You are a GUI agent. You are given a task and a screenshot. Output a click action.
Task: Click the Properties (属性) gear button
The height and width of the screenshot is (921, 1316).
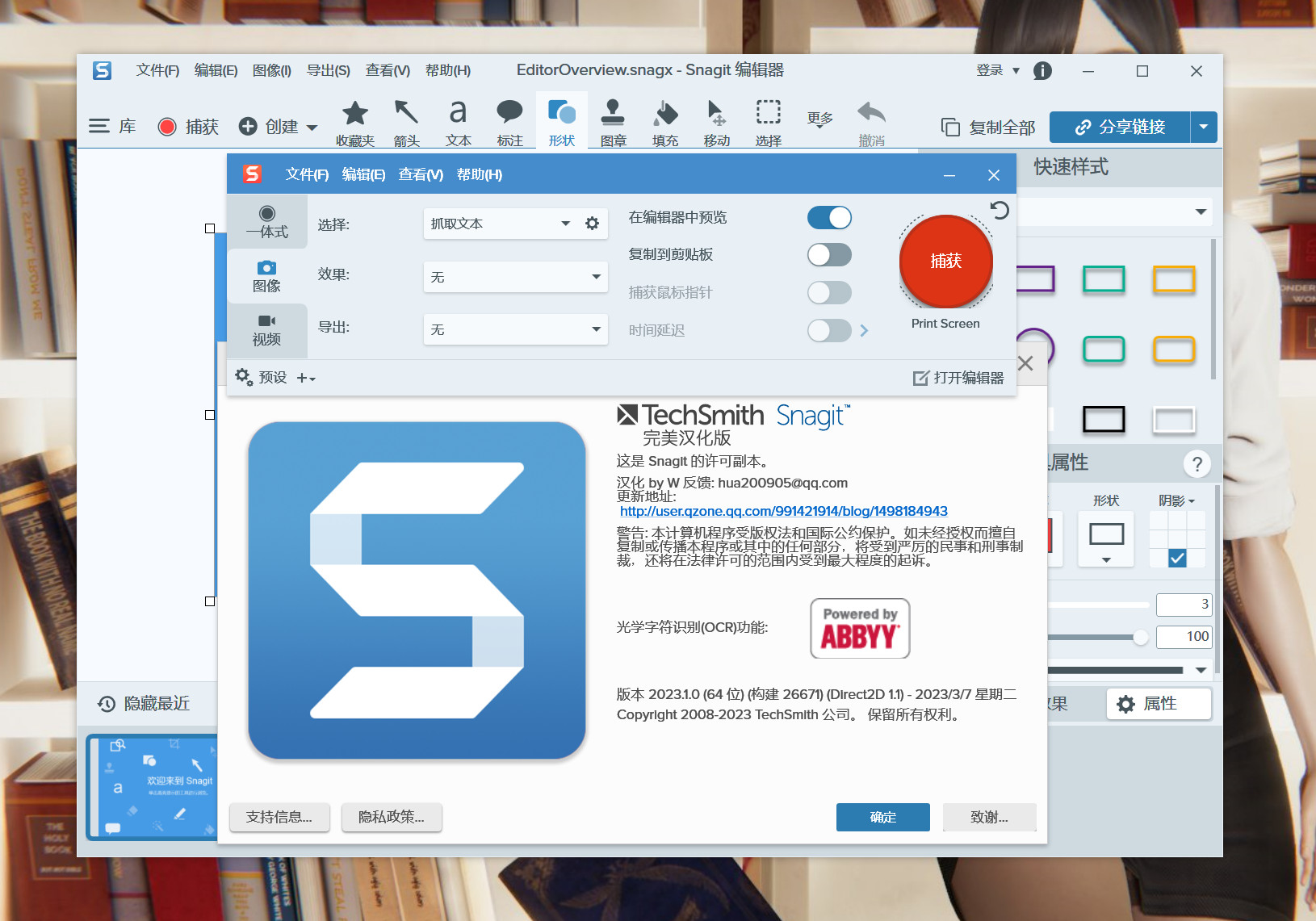1159,704
